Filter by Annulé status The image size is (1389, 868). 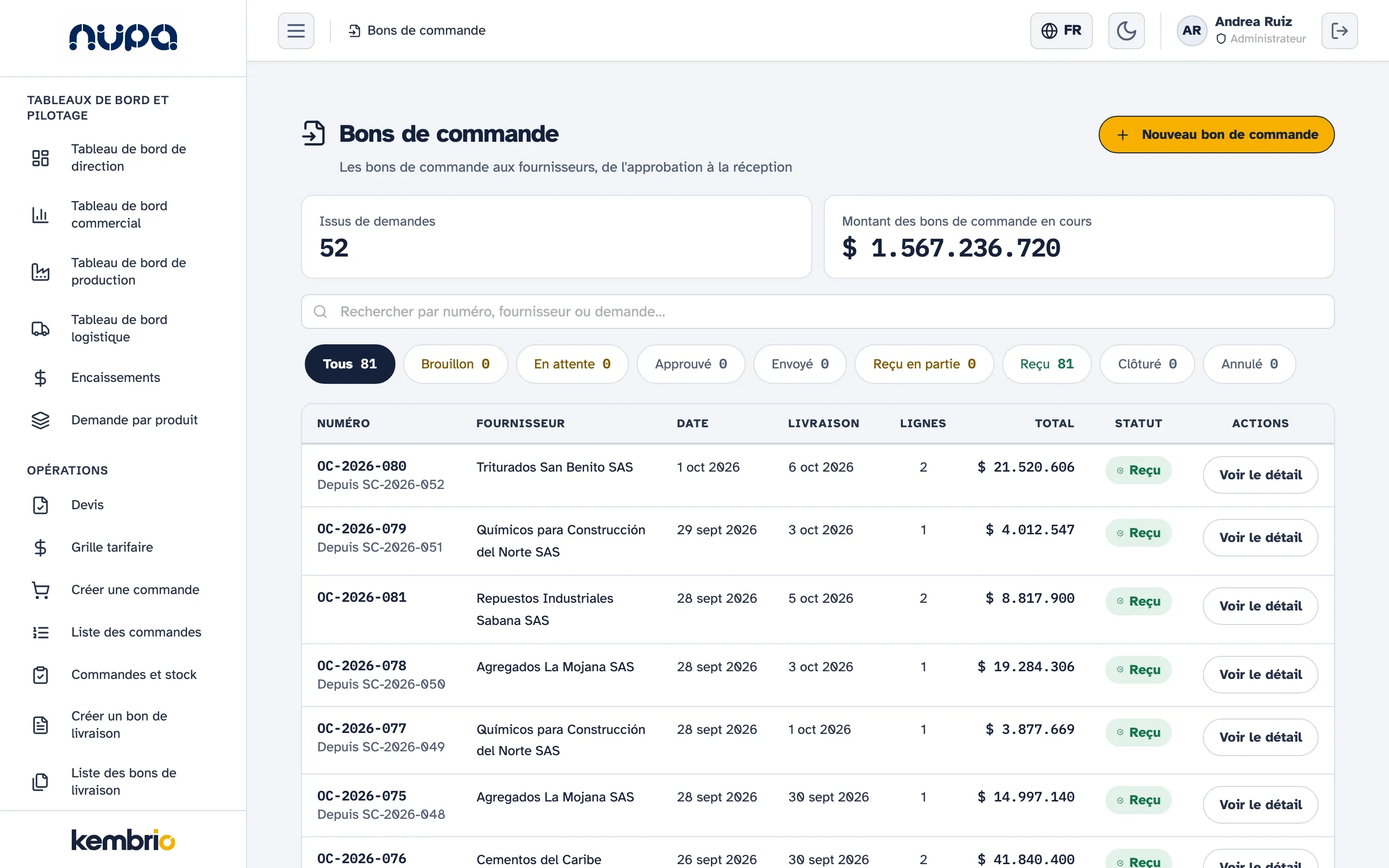pos(1249,364)
